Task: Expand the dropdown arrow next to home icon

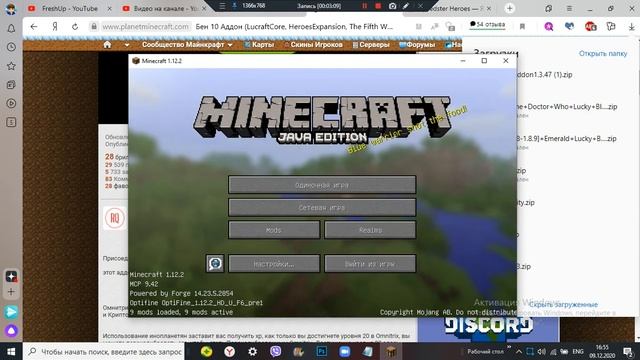Action: click(x=127, y=45)
